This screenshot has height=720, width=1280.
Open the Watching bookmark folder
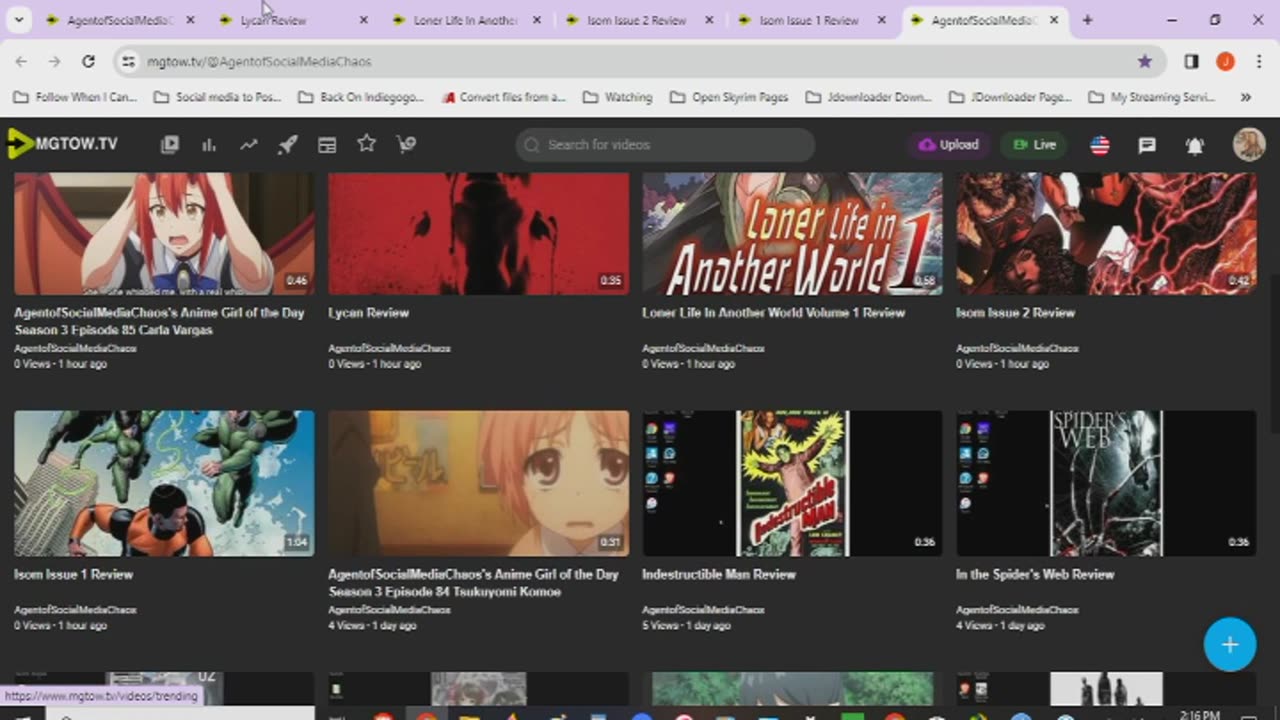[618, 97]
